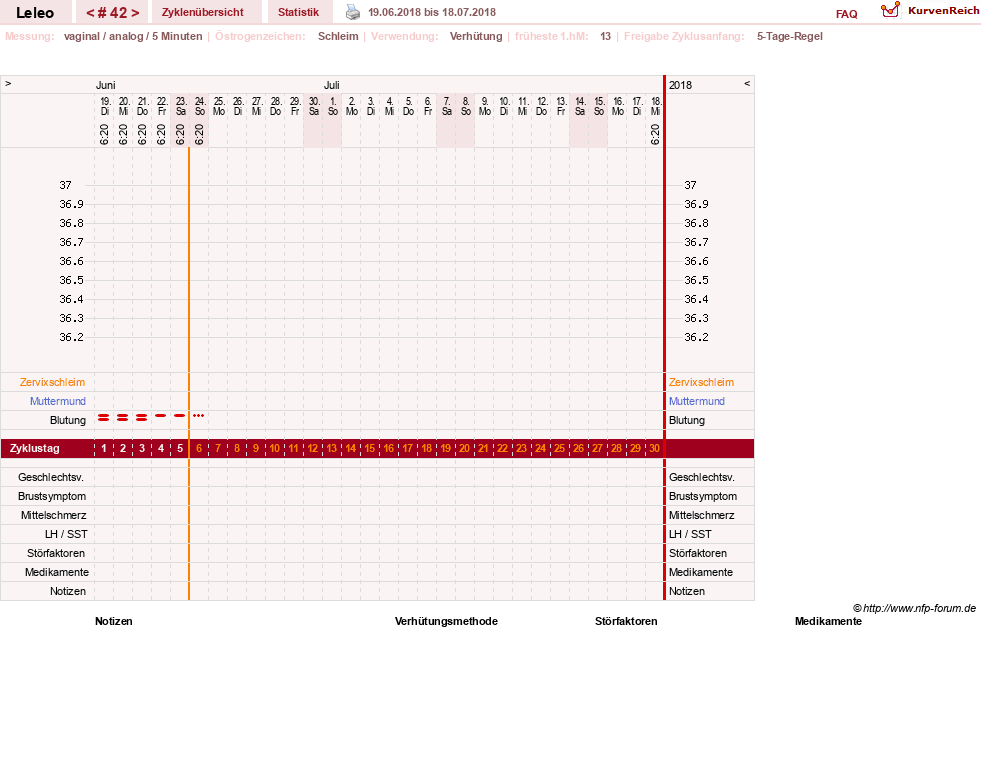Click the left 37 temperature axis label
This screenshot has width=981, height=780.
(x=66, y=185)
